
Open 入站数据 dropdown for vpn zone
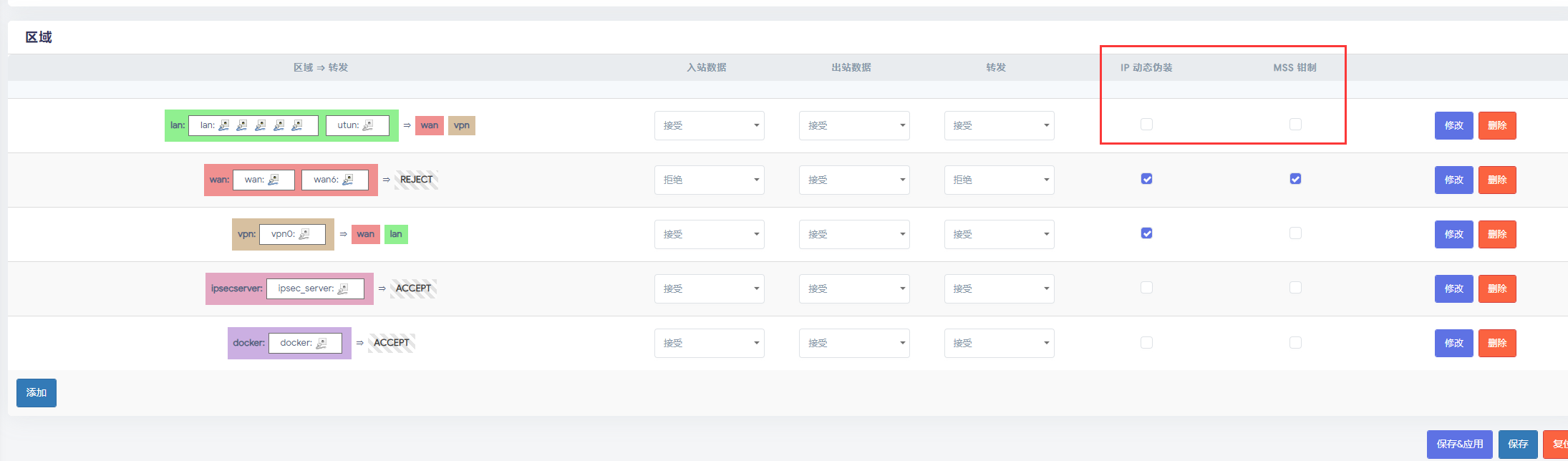(709, 234)
